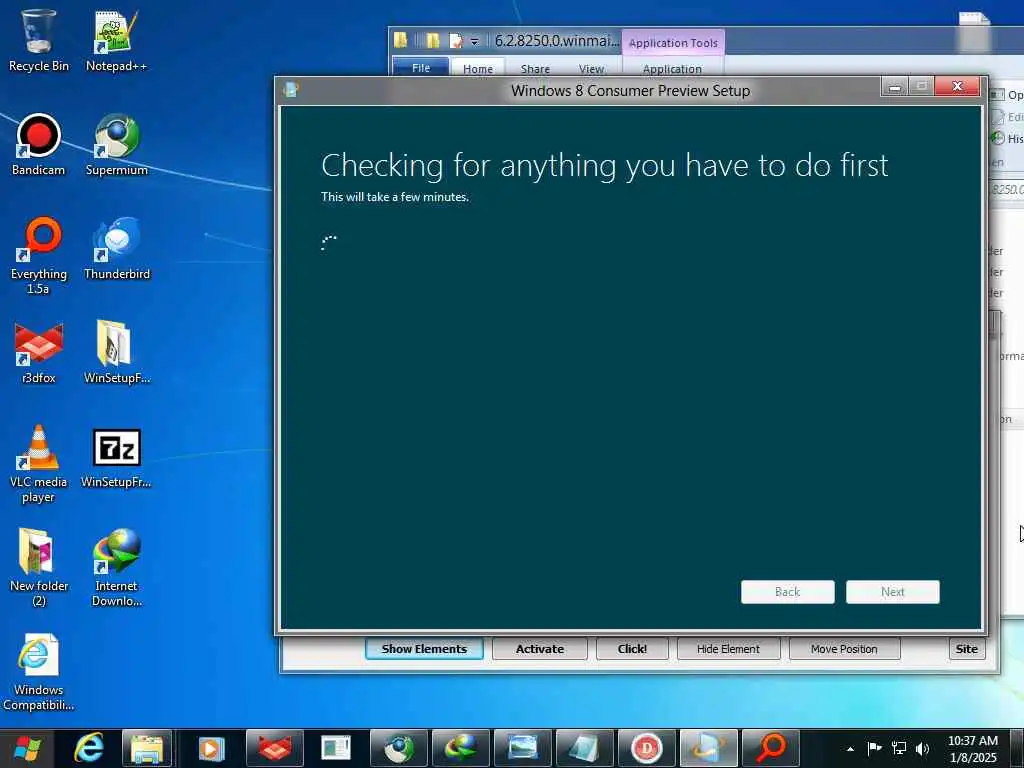The width and height of the screenshot is (1024, 768).
Task: Switch to Supermium taskbar button
Action: [398, 748]
